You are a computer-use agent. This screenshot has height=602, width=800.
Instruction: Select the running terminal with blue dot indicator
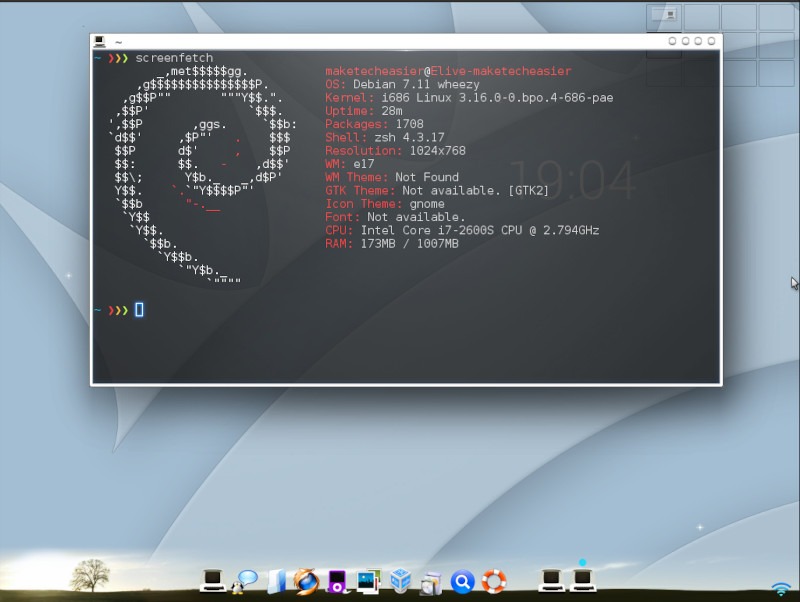point(582,580)
